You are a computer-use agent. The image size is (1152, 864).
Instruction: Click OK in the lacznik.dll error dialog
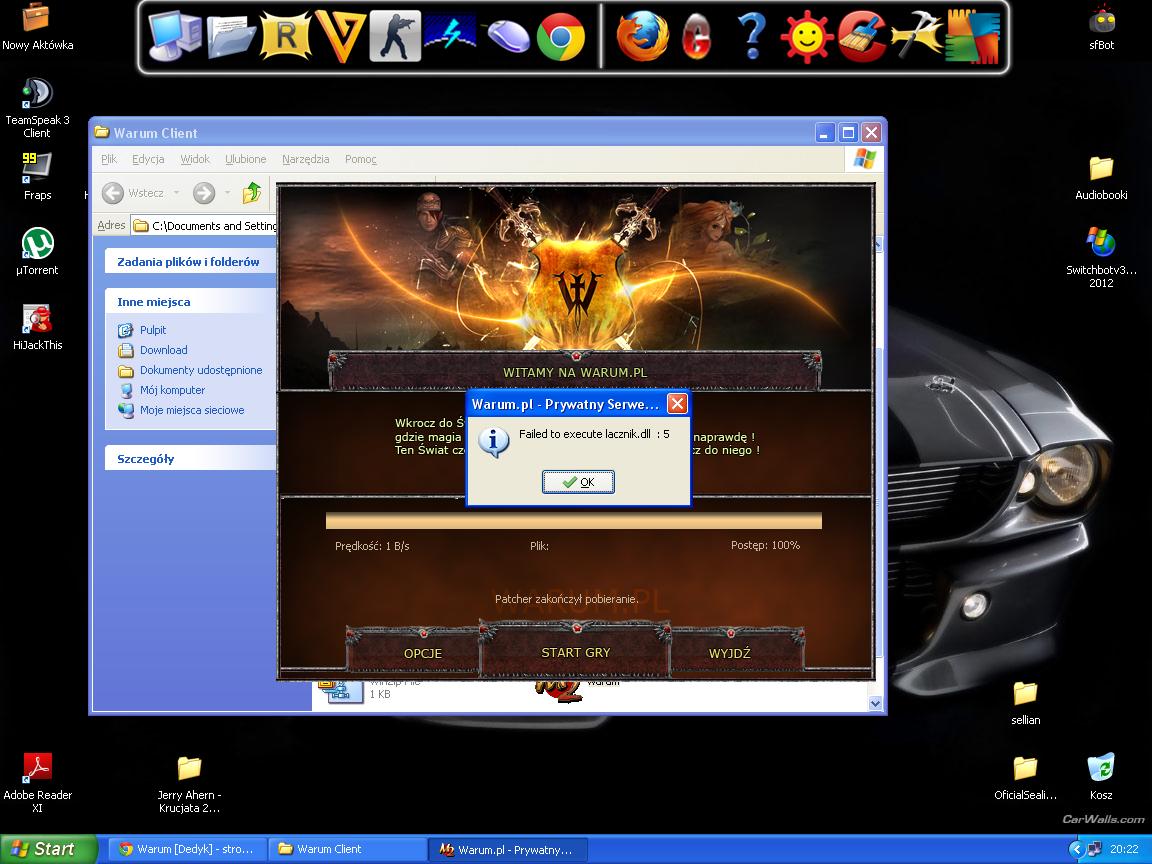pyautogui.click(x=578, y=482)
